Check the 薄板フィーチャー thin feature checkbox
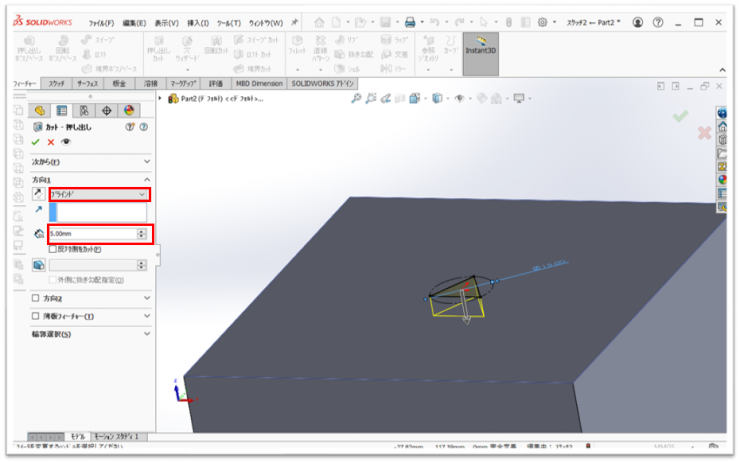The width and height of the screenshot is (740, 463). pos(37,316)
